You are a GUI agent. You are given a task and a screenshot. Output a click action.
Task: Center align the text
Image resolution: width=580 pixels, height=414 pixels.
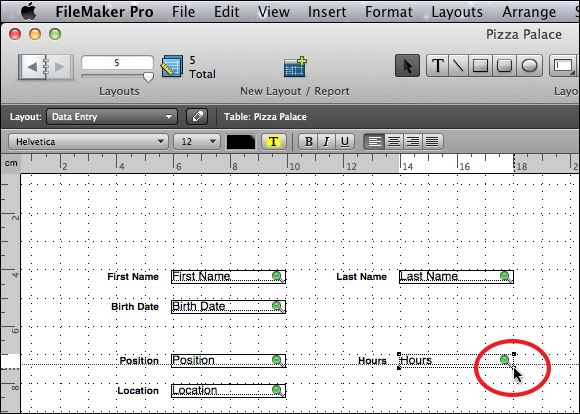(394, 142)
